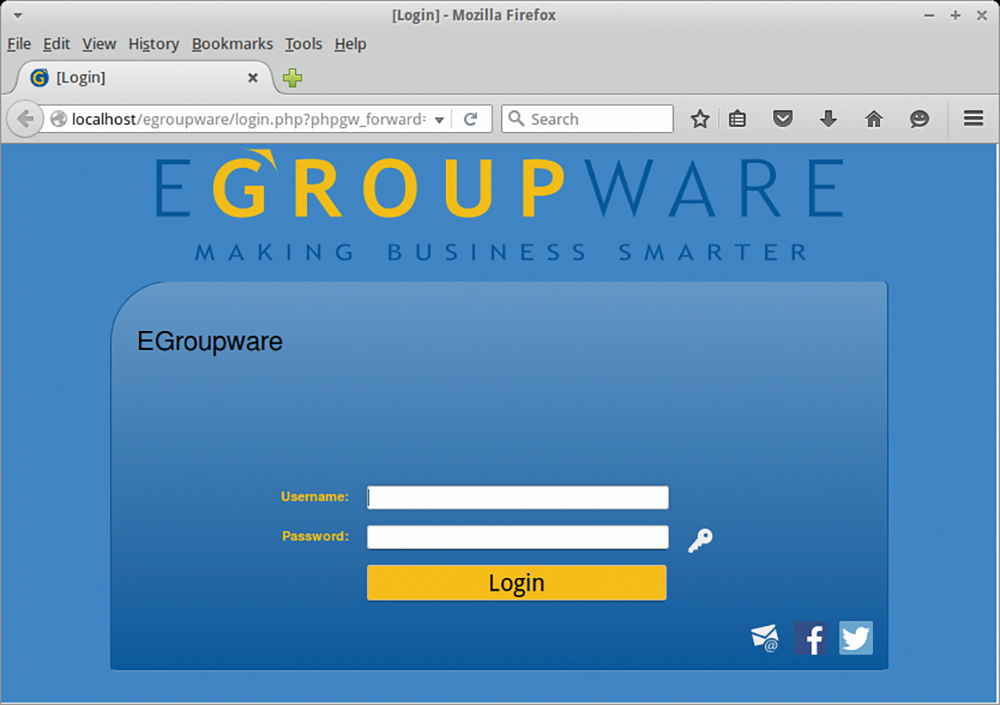Reload the current page
Screen dimensions: 1000x705
(470, 118)
